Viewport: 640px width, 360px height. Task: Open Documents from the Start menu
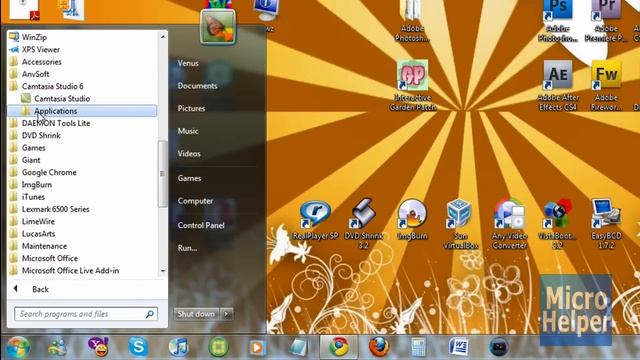coord(197,86)
